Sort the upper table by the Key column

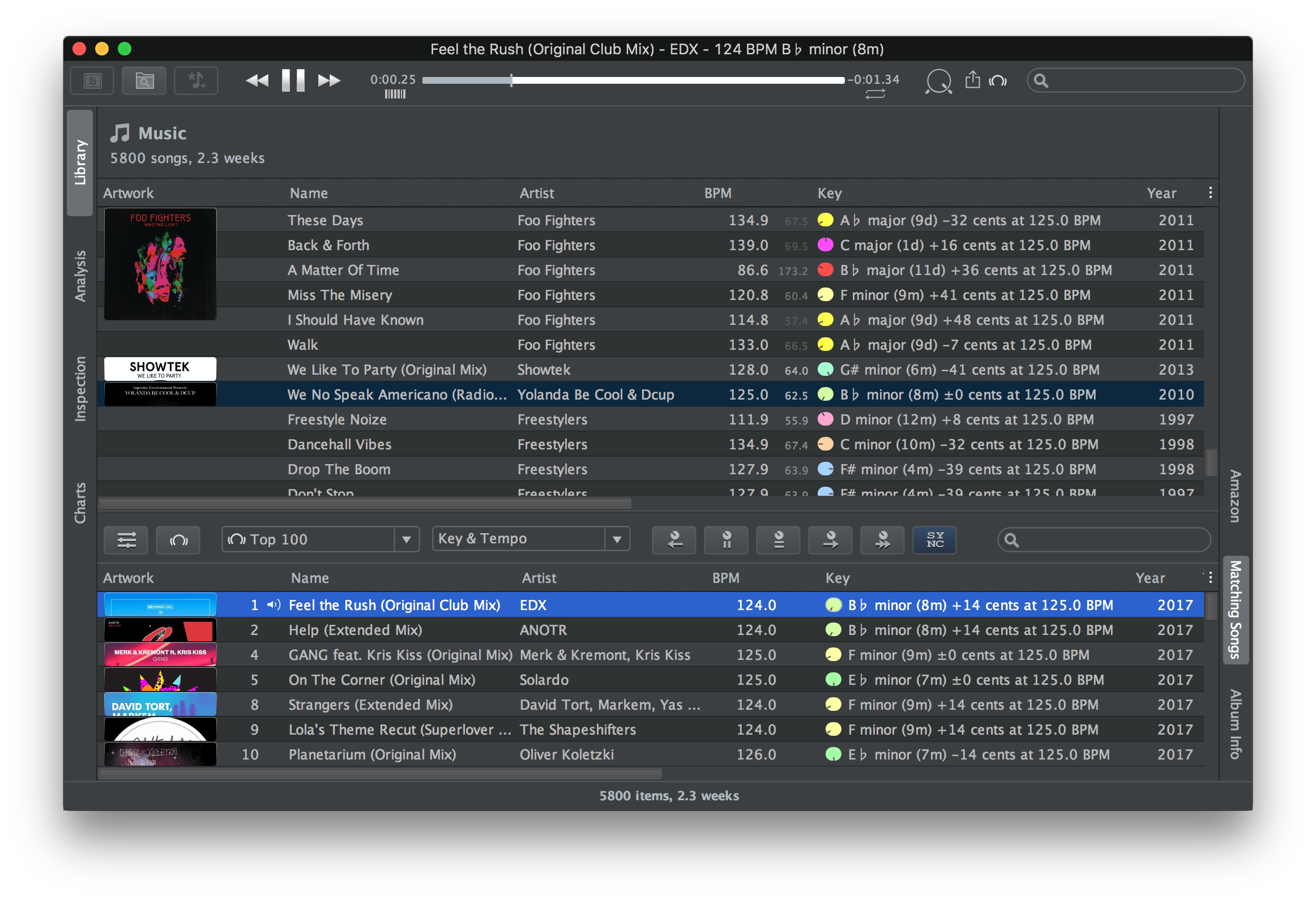(829, 194)
